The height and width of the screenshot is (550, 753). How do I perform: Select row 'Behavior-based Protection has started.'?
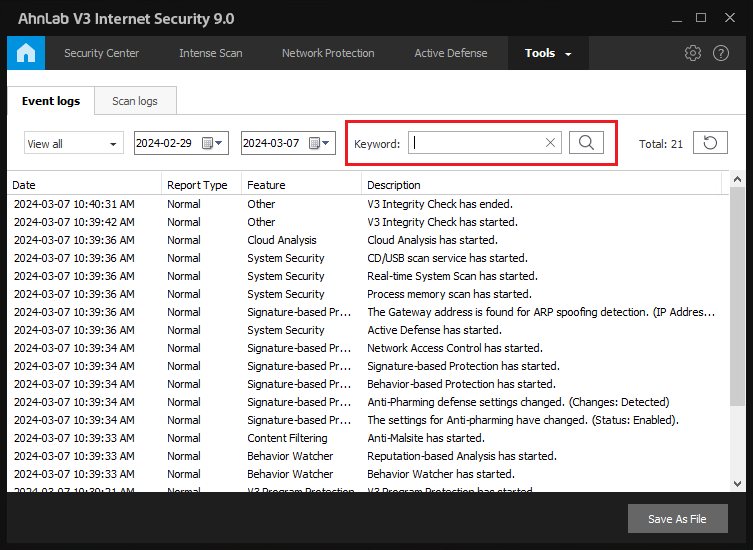(368, 384)
